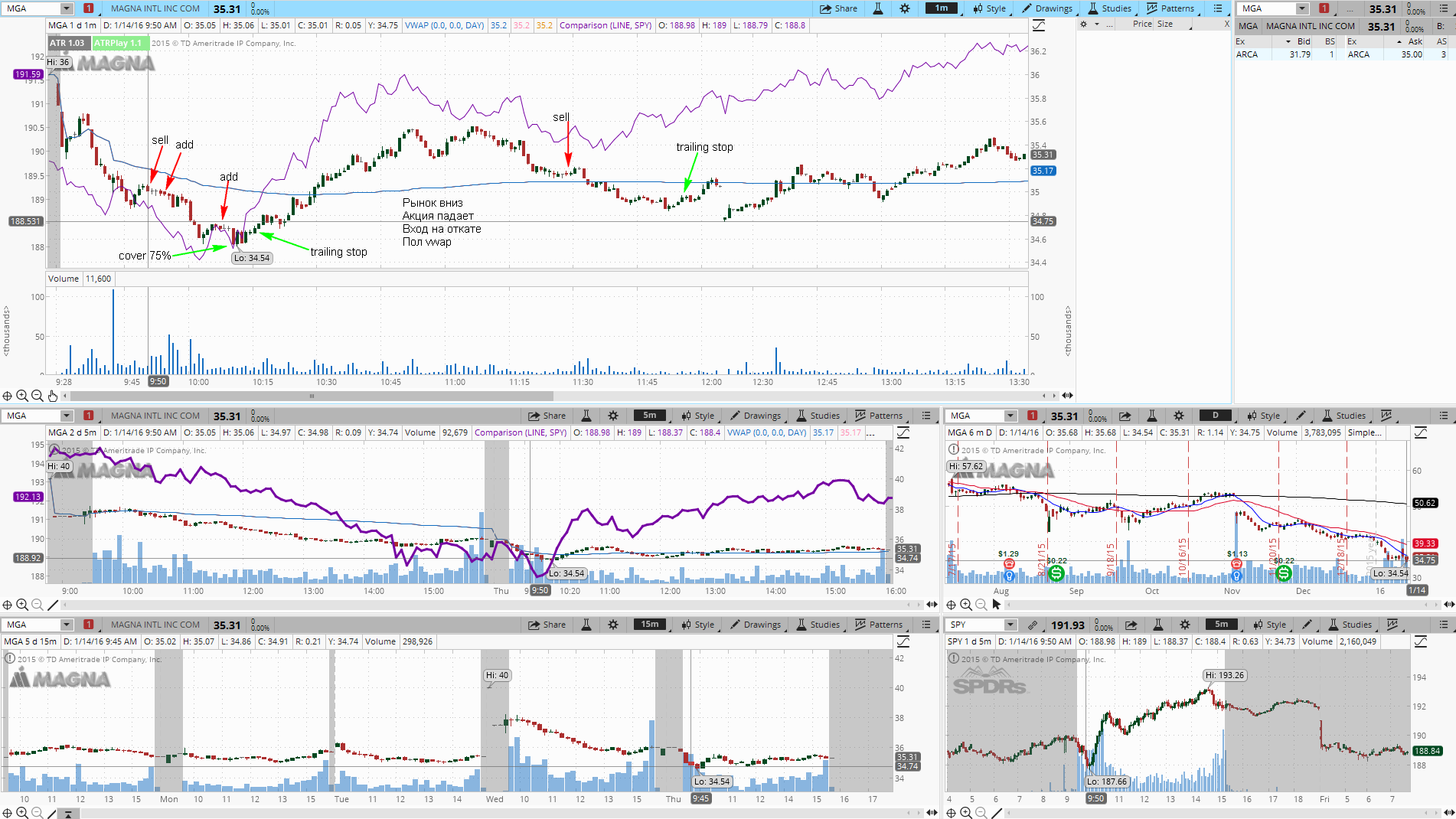Select the arrow cursor tool below the daily chart

pos(996,605)
